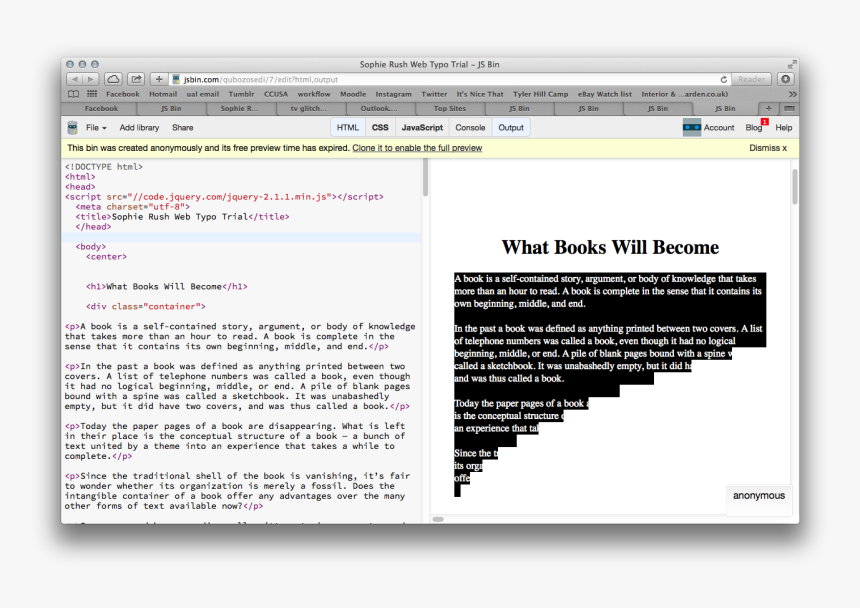Open eBay Watch list bookmark
Screen dimensions: 860x608
(x=604, y=94)
